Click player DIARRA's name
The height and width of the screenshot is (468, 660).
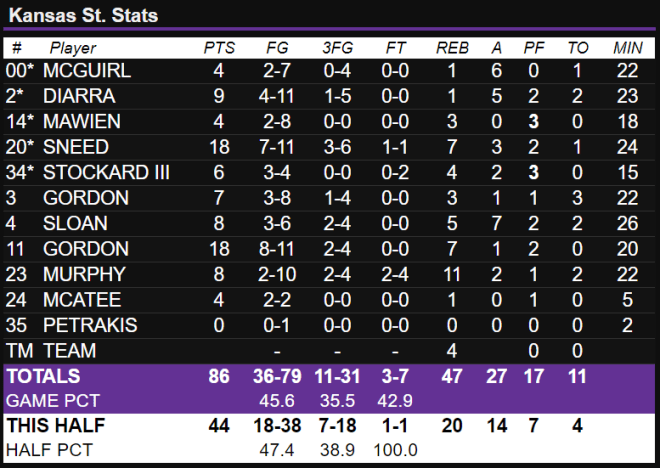79,96
